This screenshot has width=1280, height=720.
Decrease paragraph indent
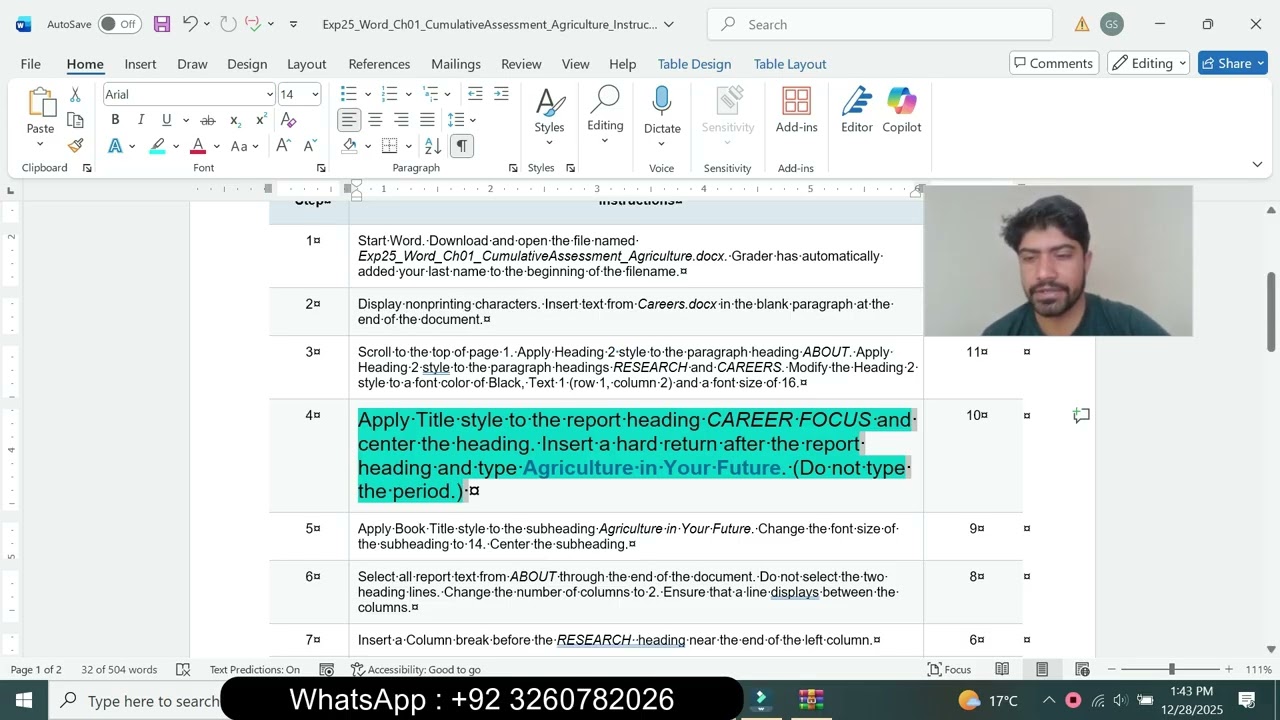pyautogui.click(x=475, y=94)
